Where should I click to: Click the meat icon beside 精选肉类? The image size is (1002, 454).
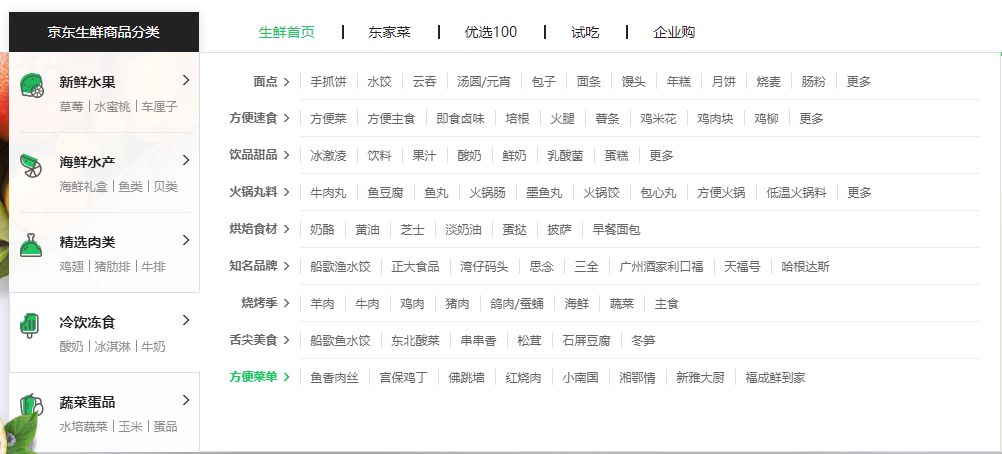(31, 246)
